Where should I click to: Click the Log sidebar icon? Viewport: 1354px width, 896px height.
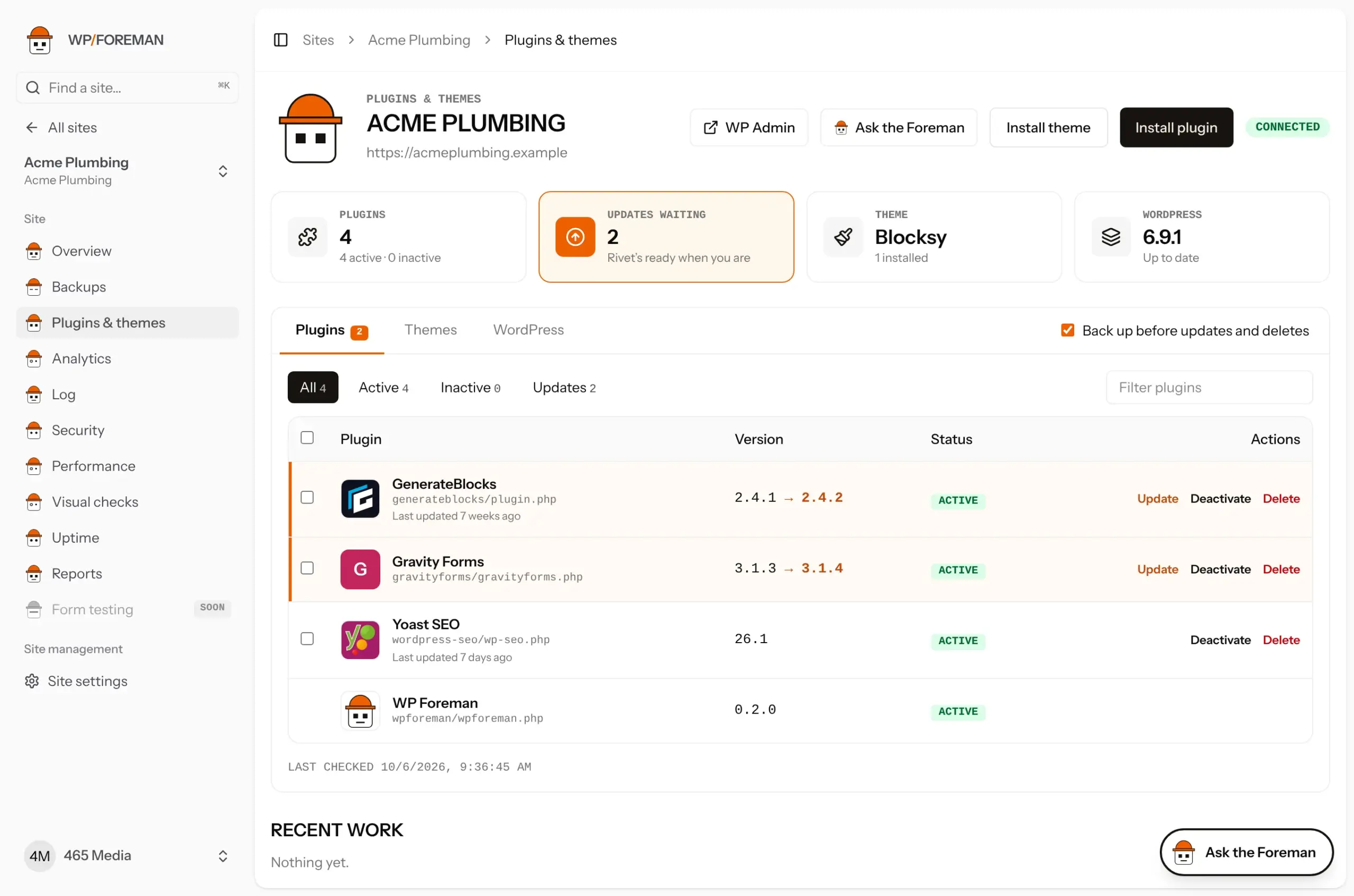[x=34, y=394]
